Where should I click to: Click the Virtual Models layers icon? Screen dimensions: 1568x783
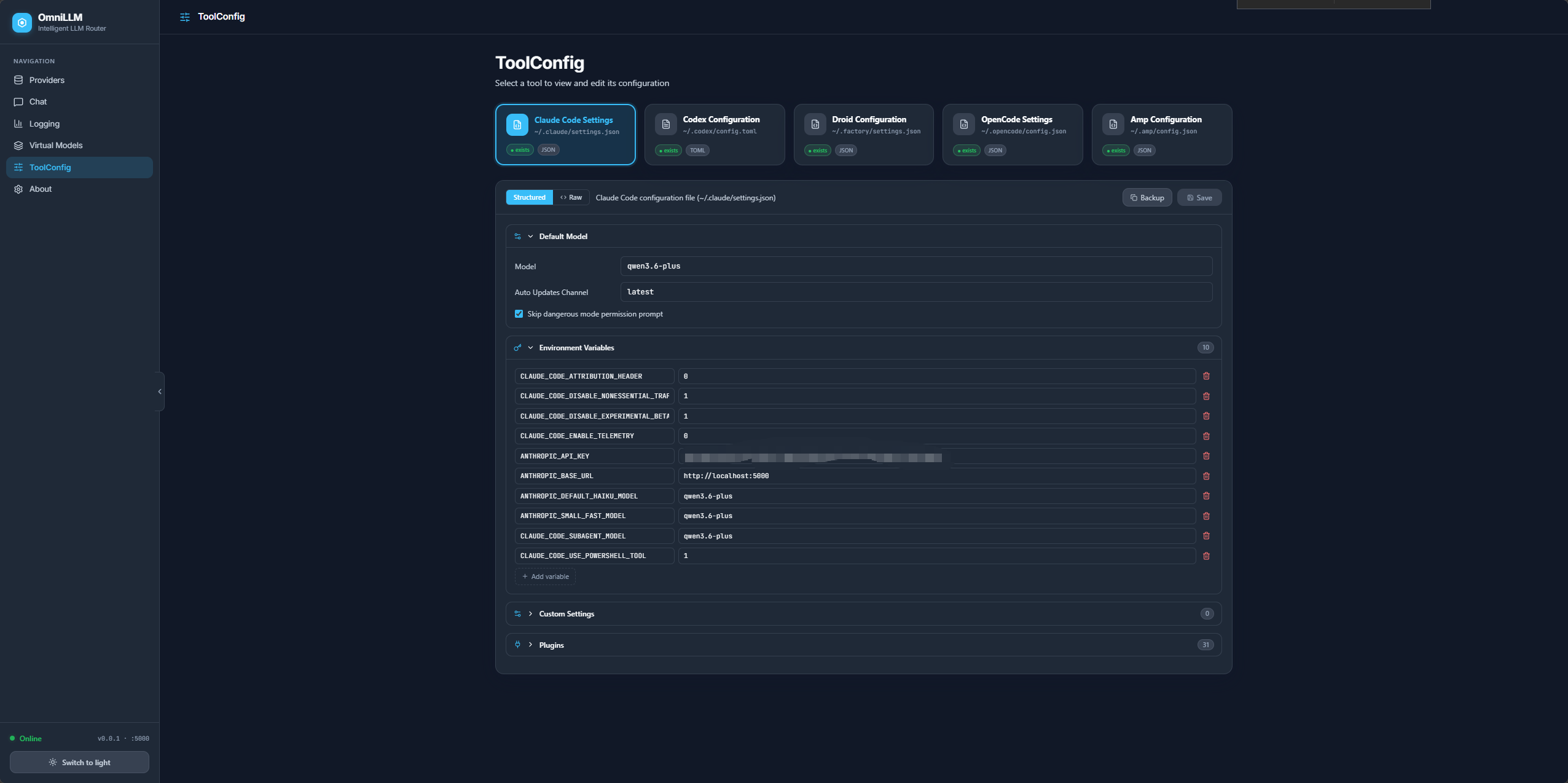click(18, 145)
